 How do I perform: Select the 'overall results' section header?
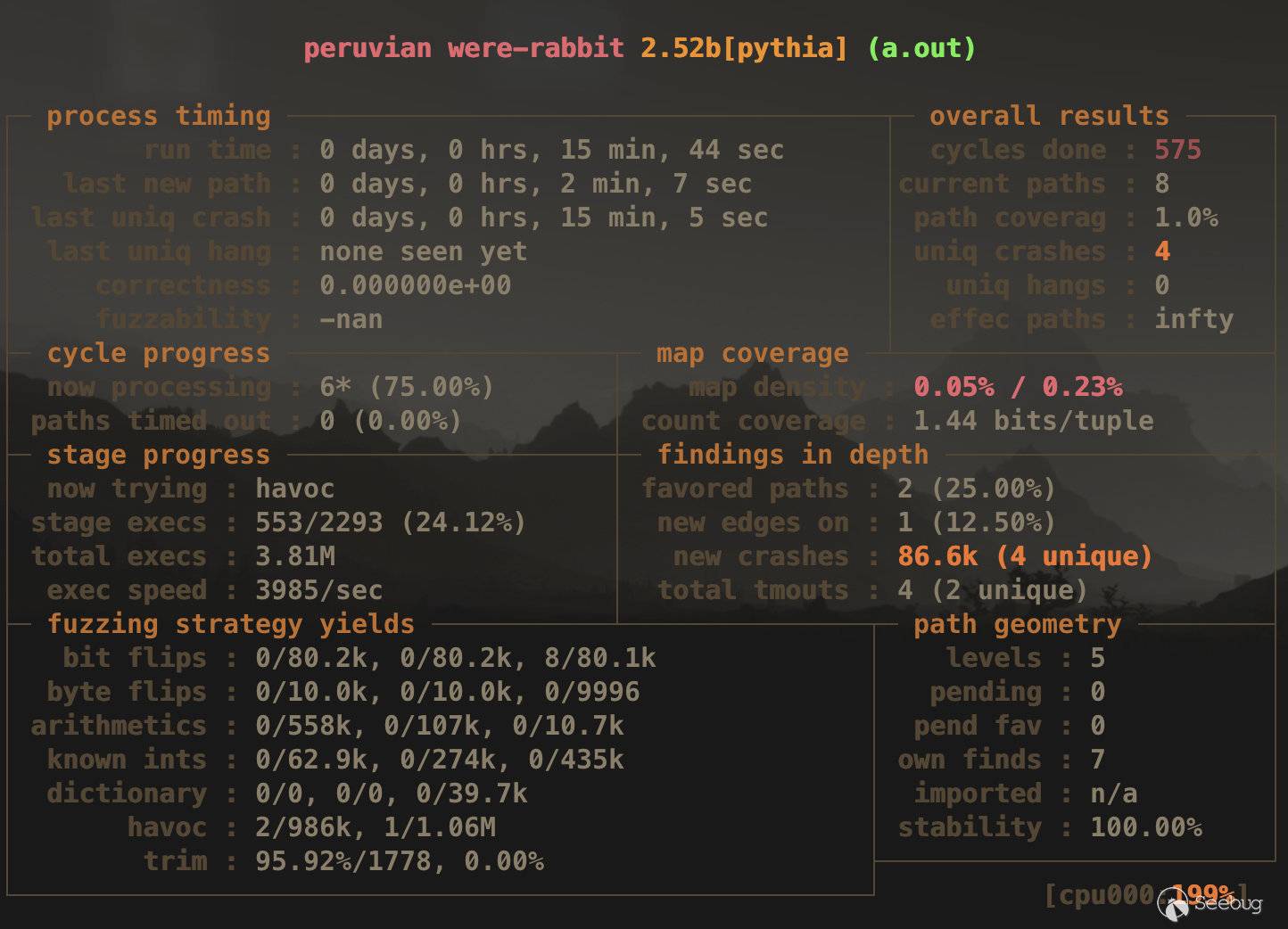1048,116
